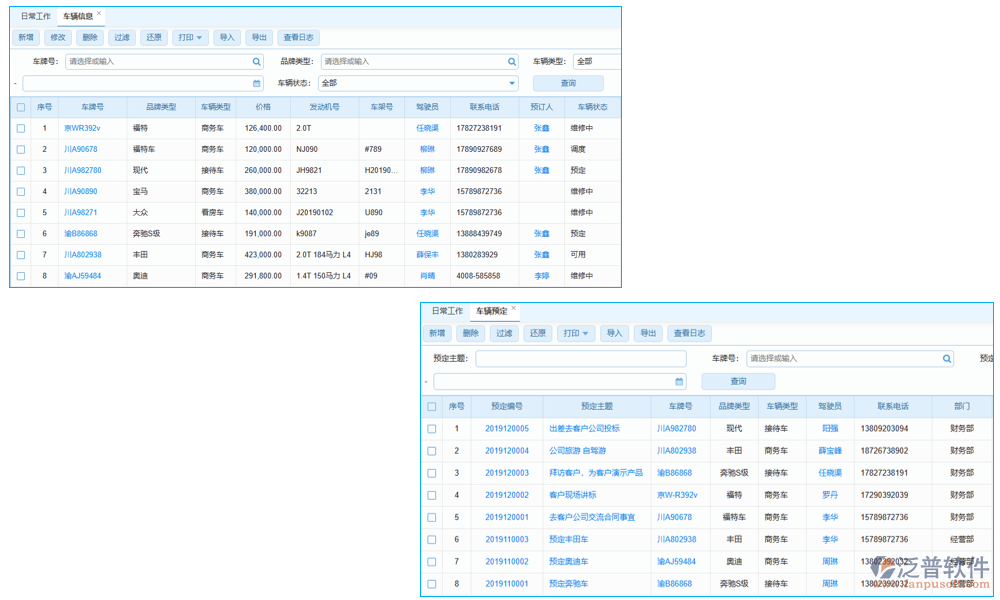Select the checkbox for booking 2019120003
Screen dimensions: 1000x600
click(x=432, y=473)
